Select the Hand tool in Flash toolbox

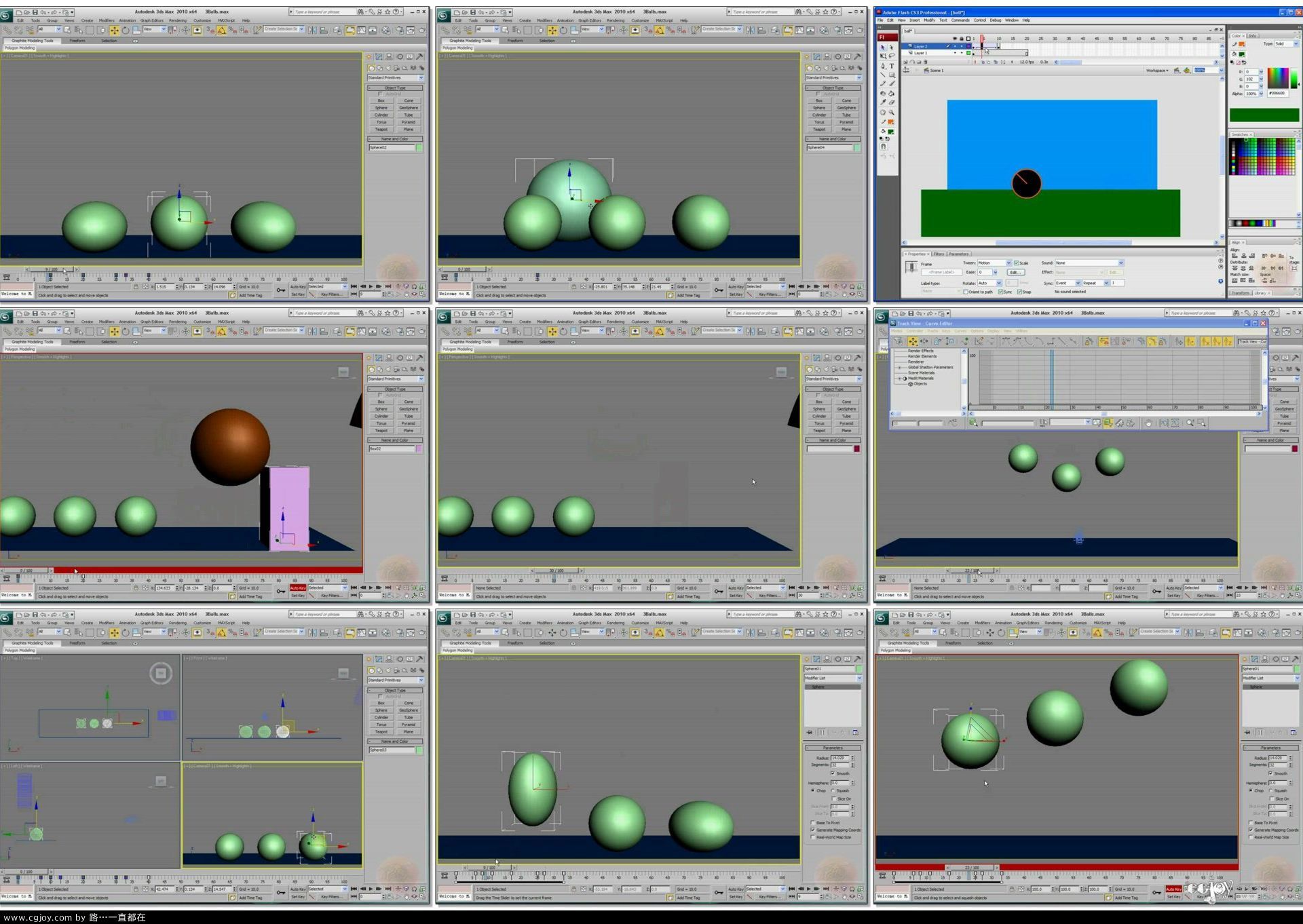click(883, 112)
